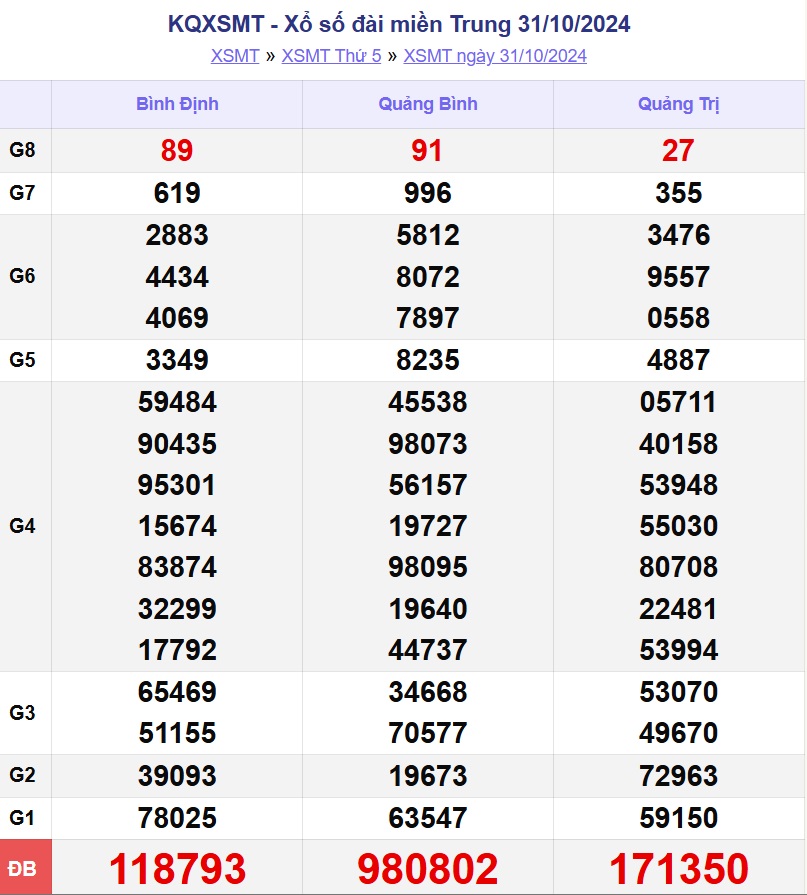Select the ĐB special prize label
807x895 pixels.
[x=23, y=869]
